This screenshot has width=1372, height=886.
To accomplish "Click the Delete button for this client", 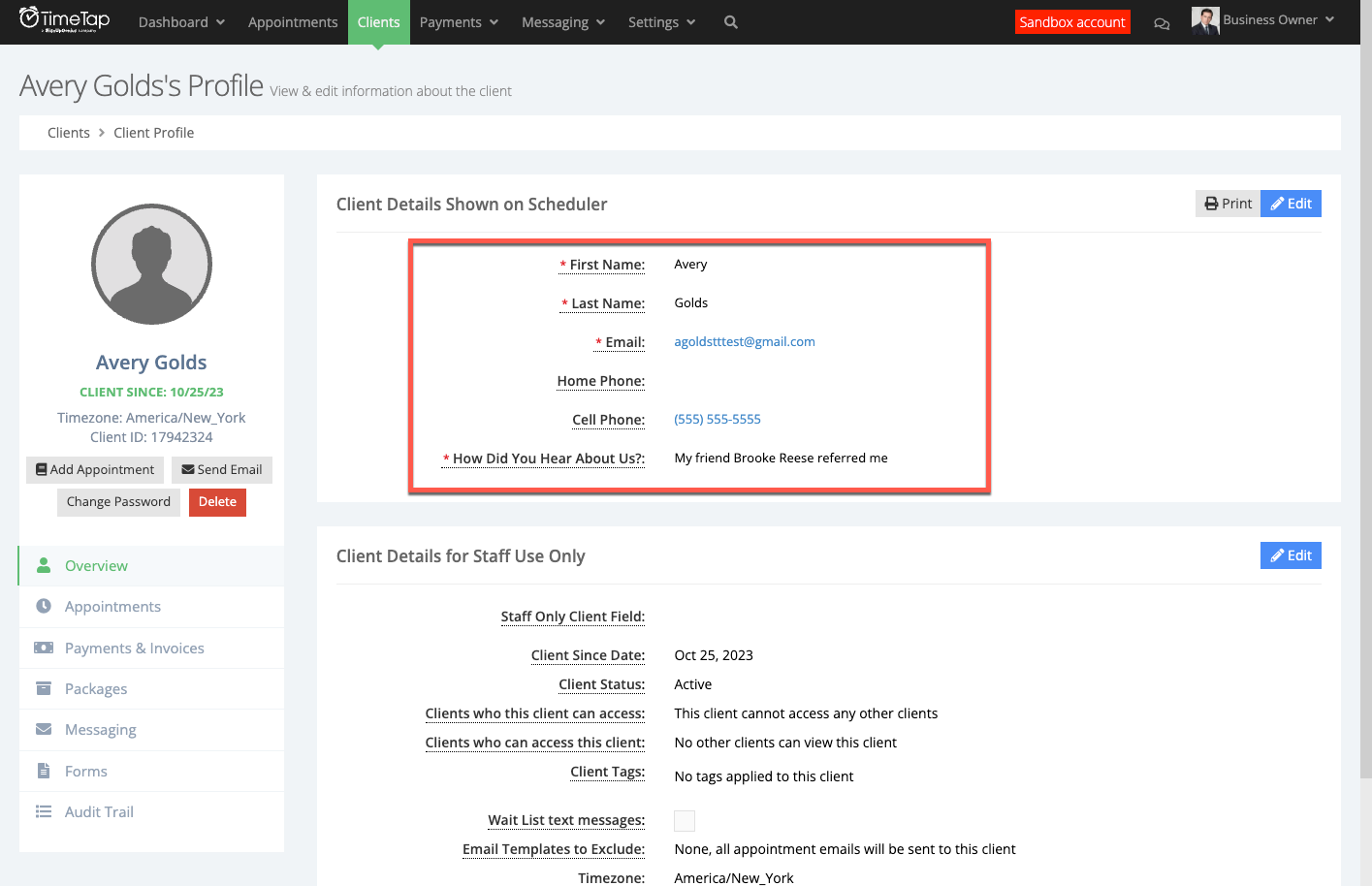I will click(x=217, y=502).
